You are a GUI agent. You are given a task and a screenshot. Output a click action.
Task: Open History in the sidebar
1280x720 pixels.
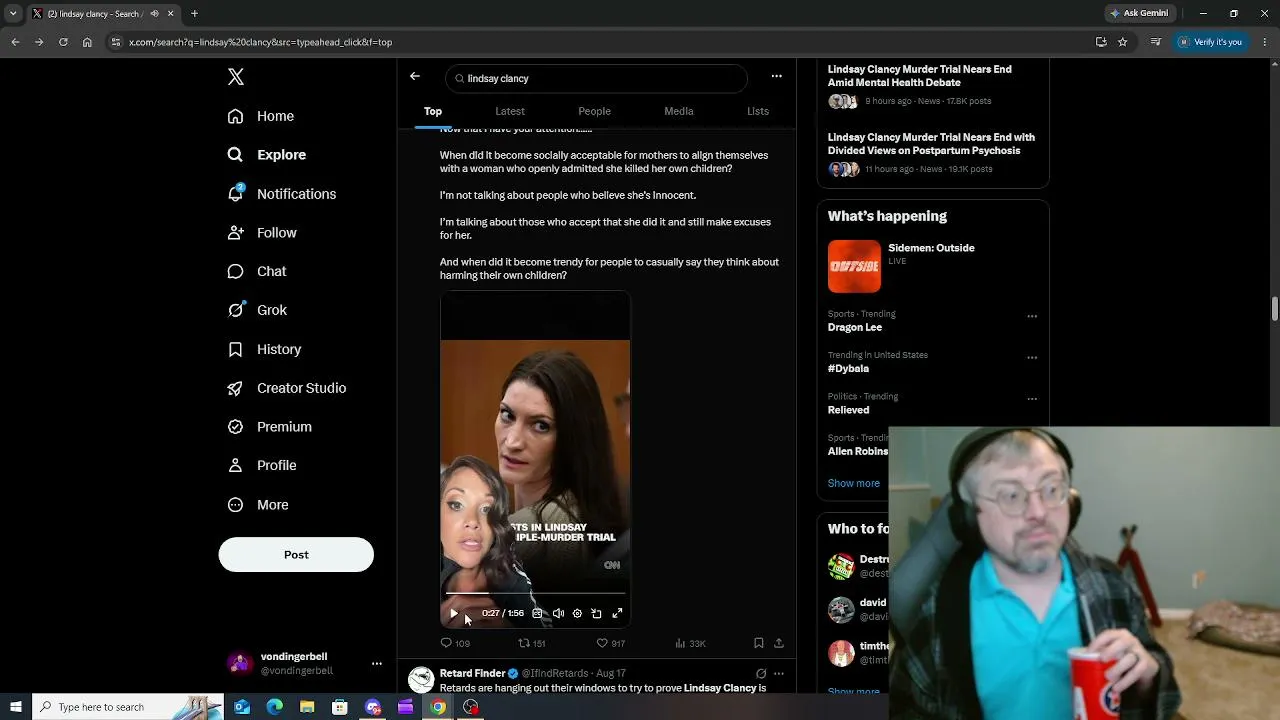click(264, 349)
